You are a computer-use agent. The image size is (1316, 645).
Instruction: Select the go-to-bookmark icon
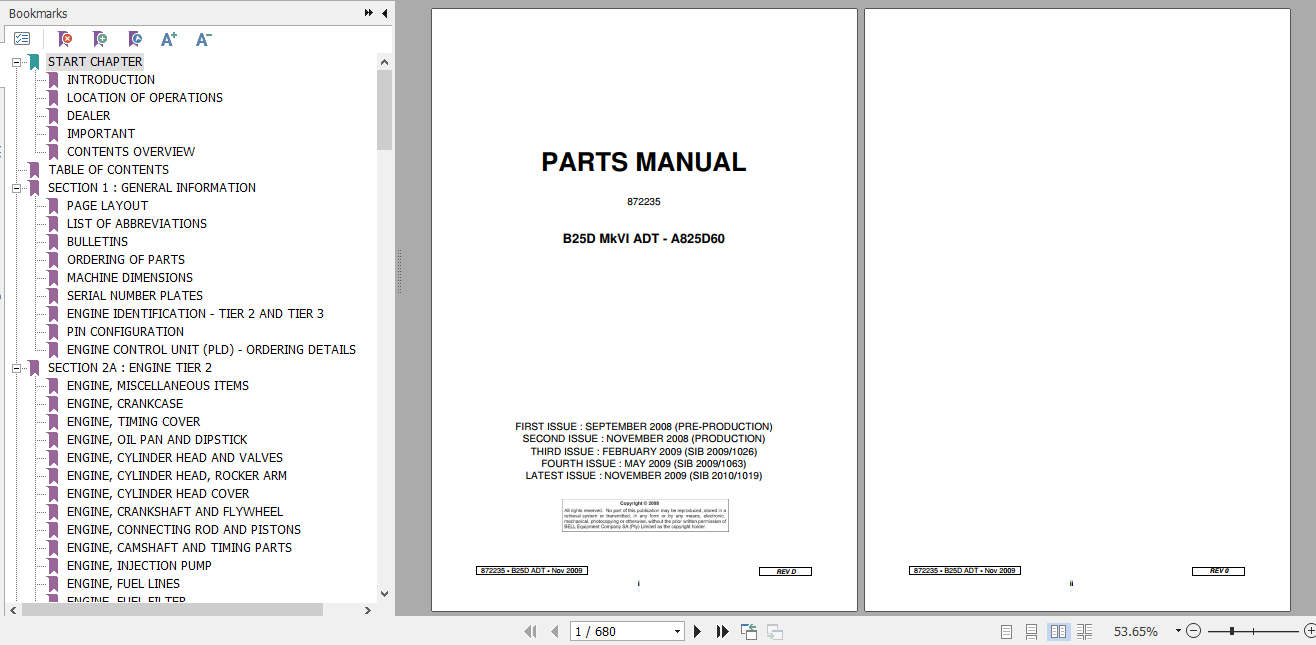point(135,38)
